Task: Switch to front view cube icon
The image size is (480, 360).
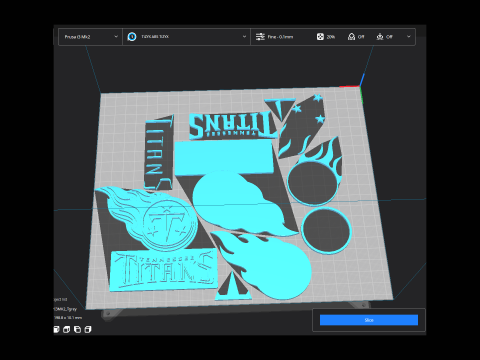Action: [67, 329]
